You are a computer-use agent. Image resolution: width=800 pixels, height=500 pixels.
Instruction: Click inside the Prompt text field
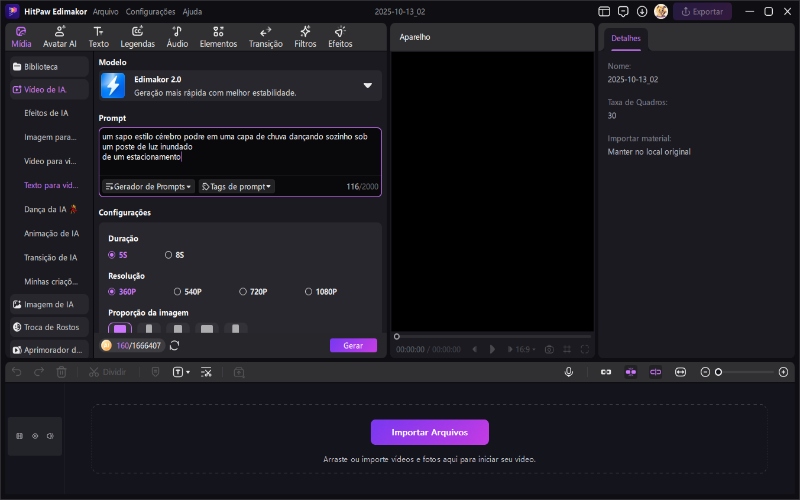(x=240, y=148)
